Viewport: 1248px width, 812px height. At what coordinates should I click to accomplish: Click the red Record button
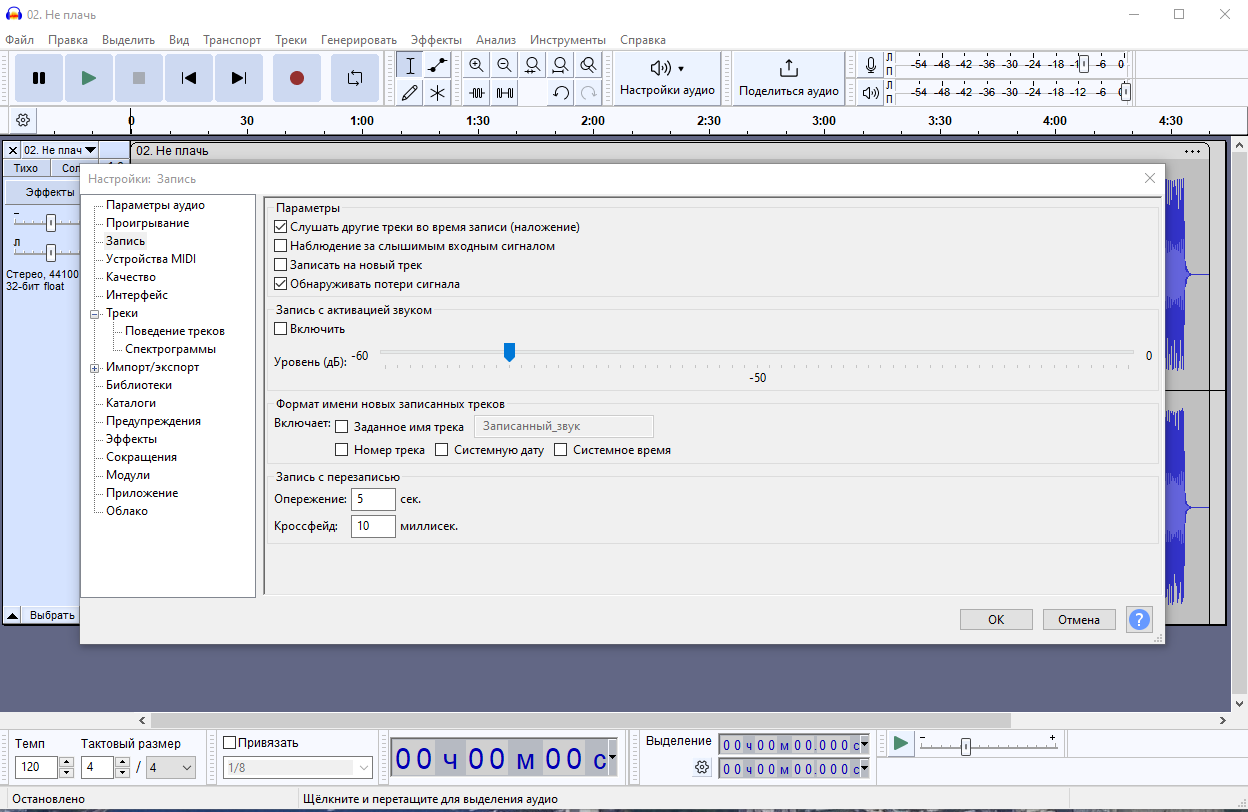click(297, 78)
